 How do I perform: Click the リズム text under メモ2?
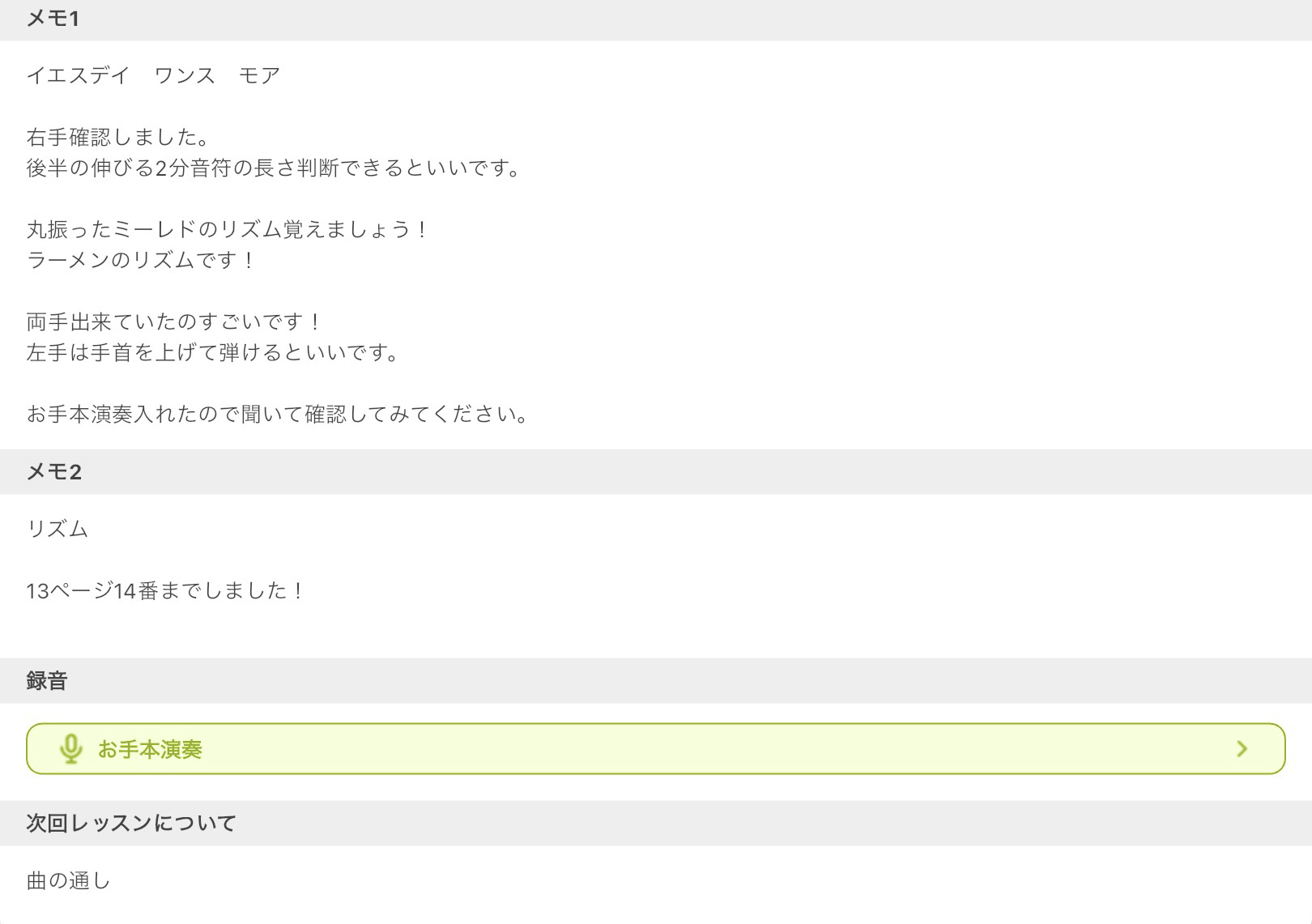pos(58,530)
